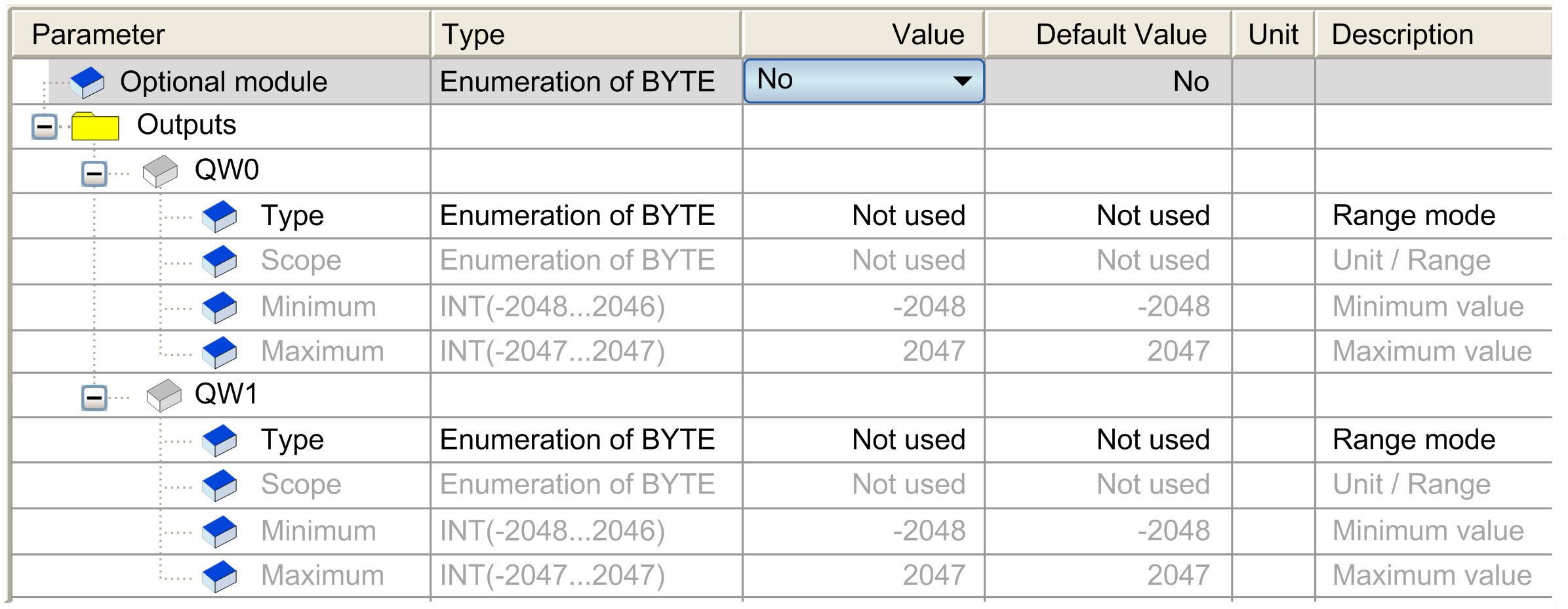Click the blue icon beside QW0 Type
The image size is (1568, 609).
(220, 217)
